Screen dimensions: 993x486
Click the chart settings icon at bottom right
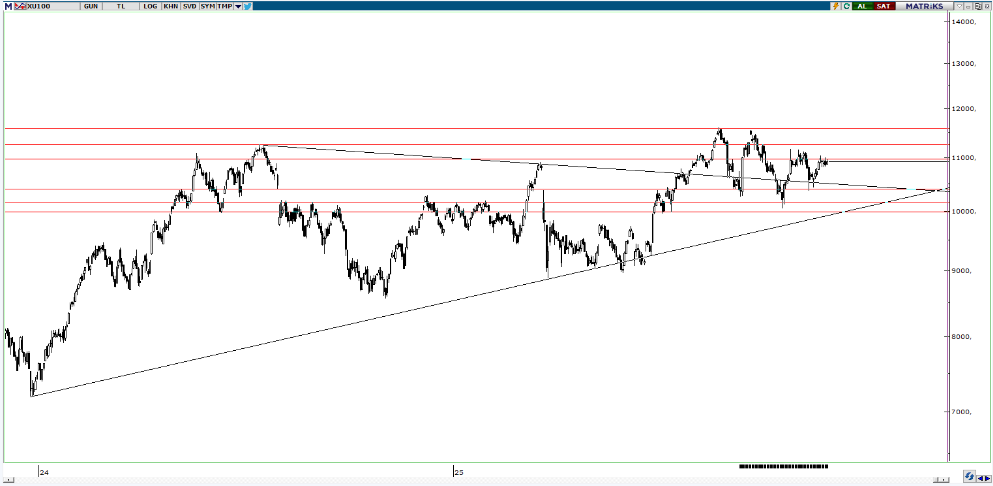[x=970, y=476]
